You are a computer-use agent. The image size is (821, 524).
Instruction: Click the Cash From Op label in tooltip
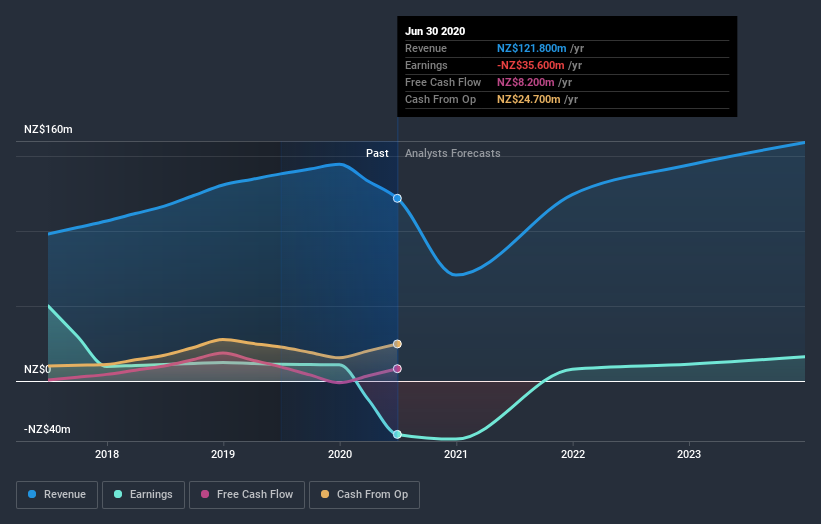(x=440, y=99)
